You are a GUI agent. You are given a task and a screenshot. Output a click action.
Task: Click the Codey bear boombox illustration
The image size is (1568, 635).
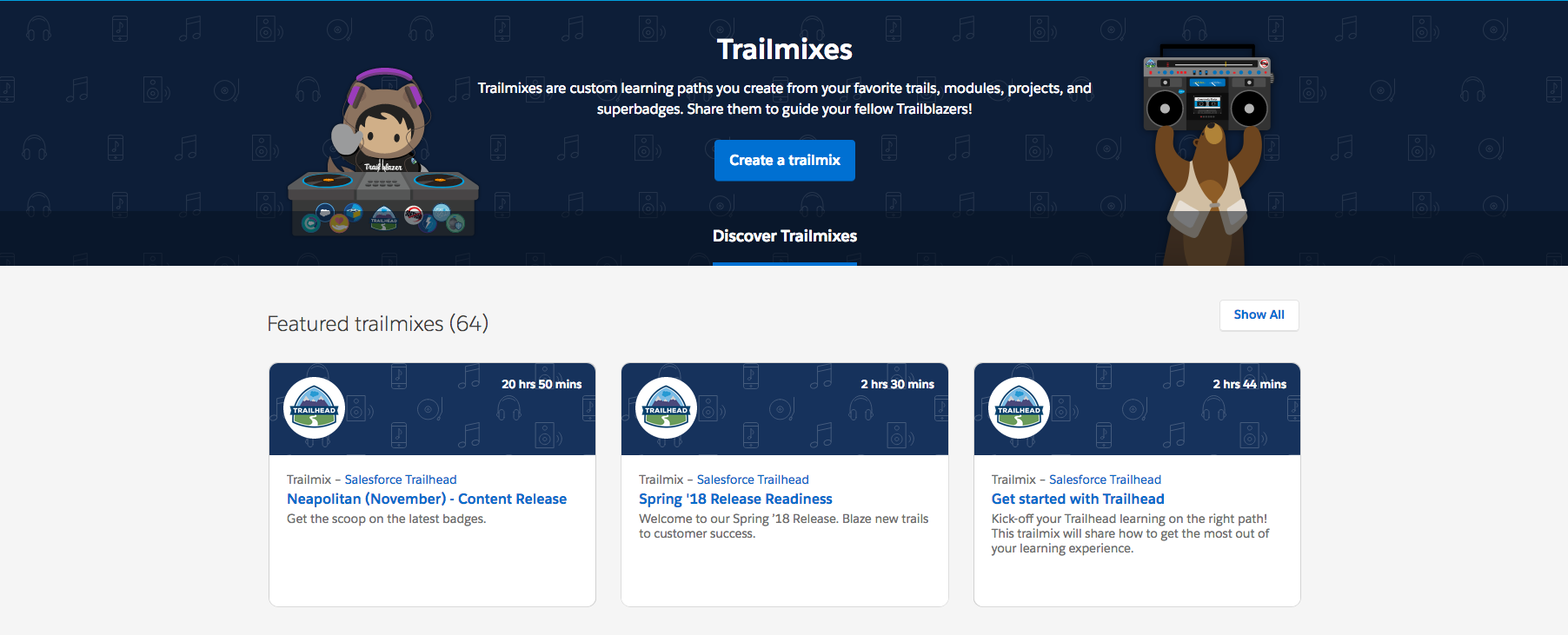point(1207,155)
